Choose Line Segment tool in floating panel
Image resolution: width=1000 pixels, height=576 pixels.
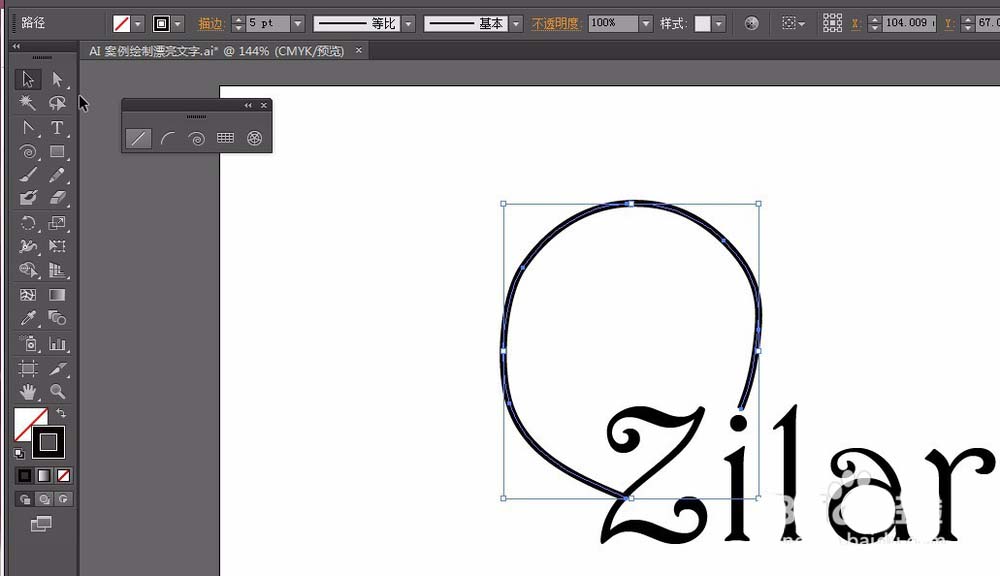click(138, 138)
